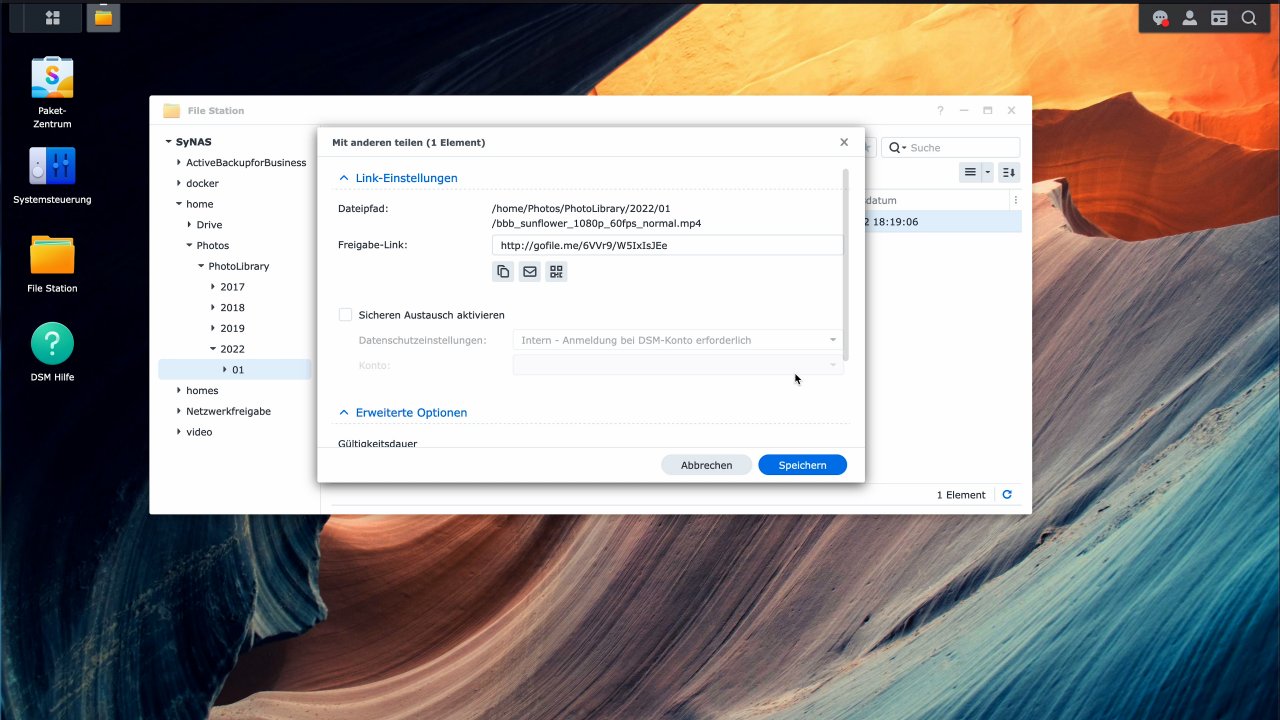The height and width of the screenshot is (720, 1280).
Task: Close the share dialog with X
Action: [x=844, y=142]
